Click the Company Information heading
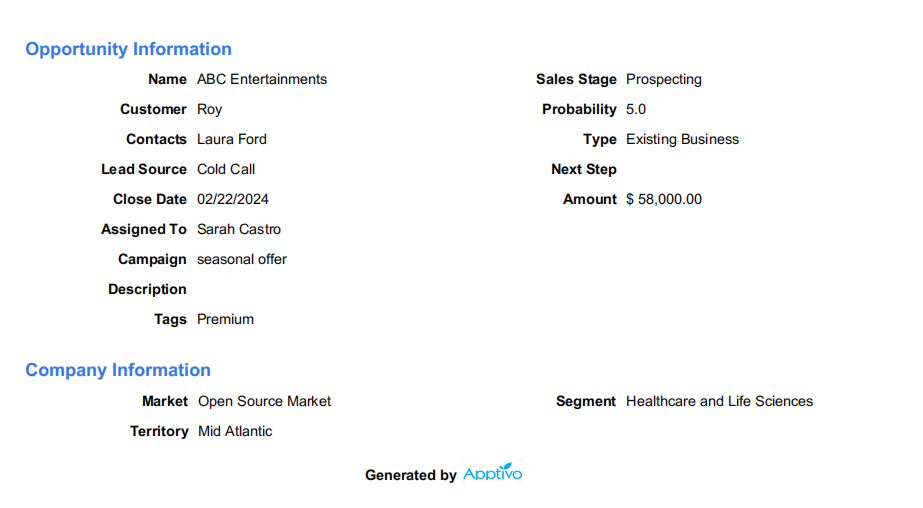The width and height of the screenshot is (923, 508). 118,370
